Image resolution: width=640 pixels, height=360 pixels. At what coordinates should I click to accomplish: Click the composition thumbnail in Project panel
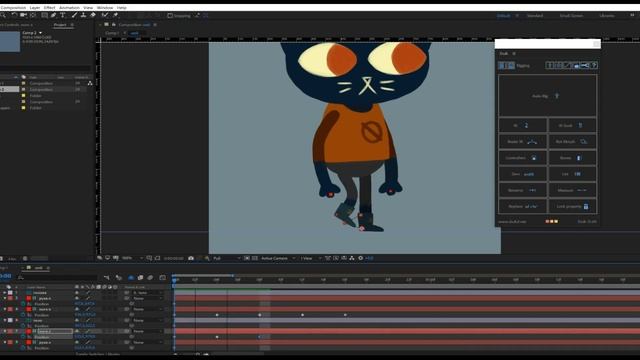(10, 41)
